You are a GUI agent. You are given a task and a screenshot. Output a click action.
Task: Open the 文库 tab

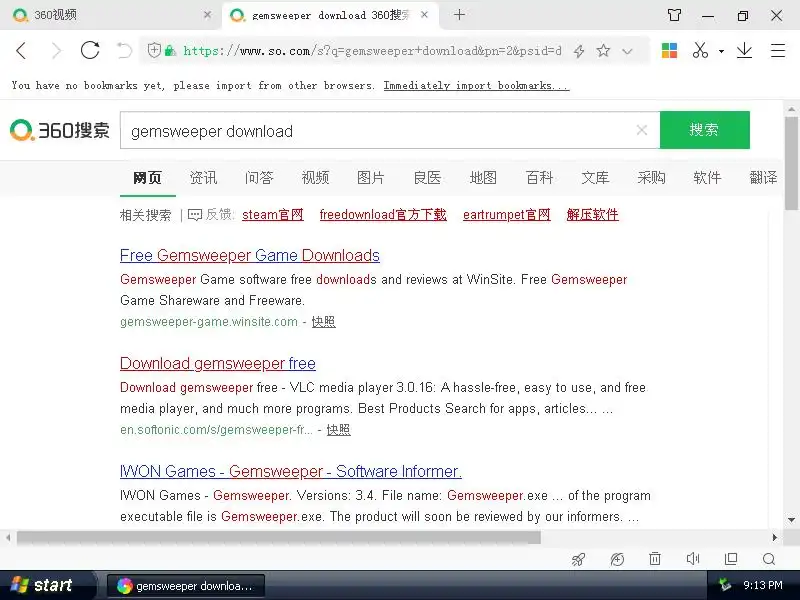point(595,178)
